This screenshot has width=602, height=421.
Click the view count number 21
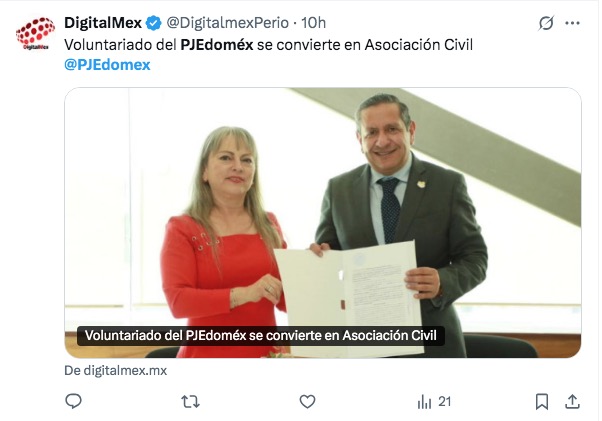(444, 402)
